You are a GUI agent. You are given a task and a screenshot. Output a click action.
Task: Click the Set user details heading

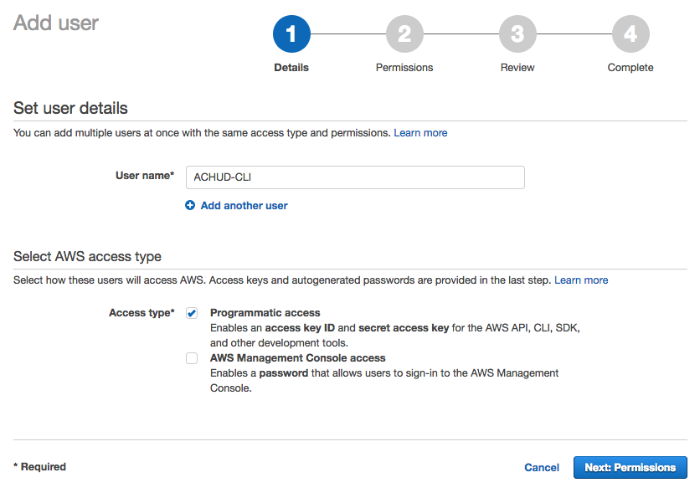(x=71, y=108)
